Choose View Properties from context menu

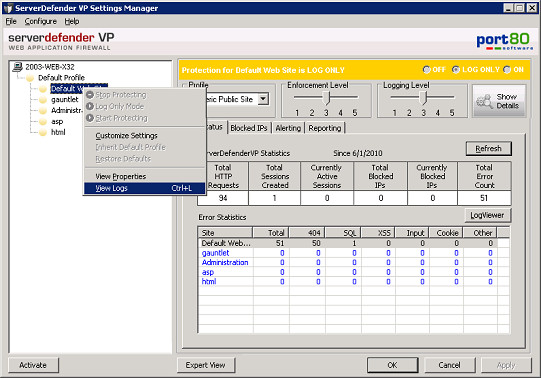(x=145, y=177)
